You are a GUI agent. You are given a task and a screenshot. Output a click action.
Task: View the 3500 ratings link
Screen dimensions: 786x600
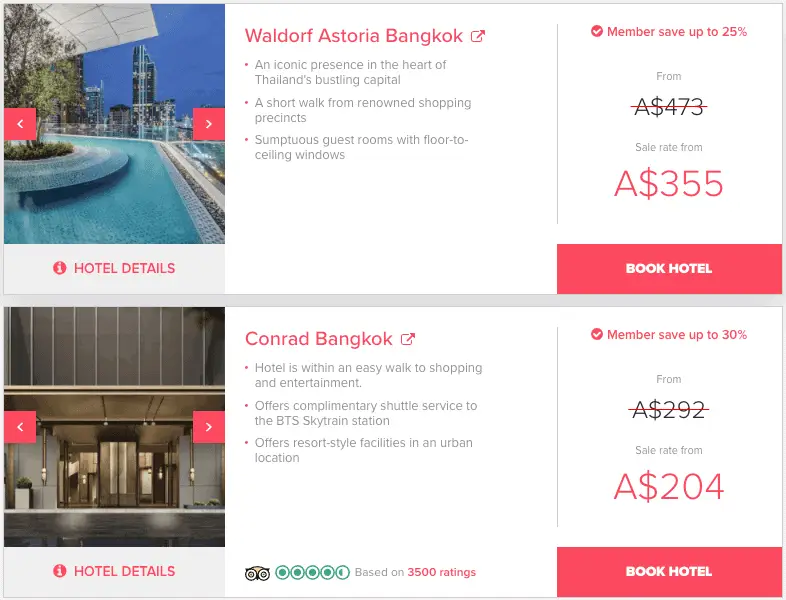click(x=441, y=572)
